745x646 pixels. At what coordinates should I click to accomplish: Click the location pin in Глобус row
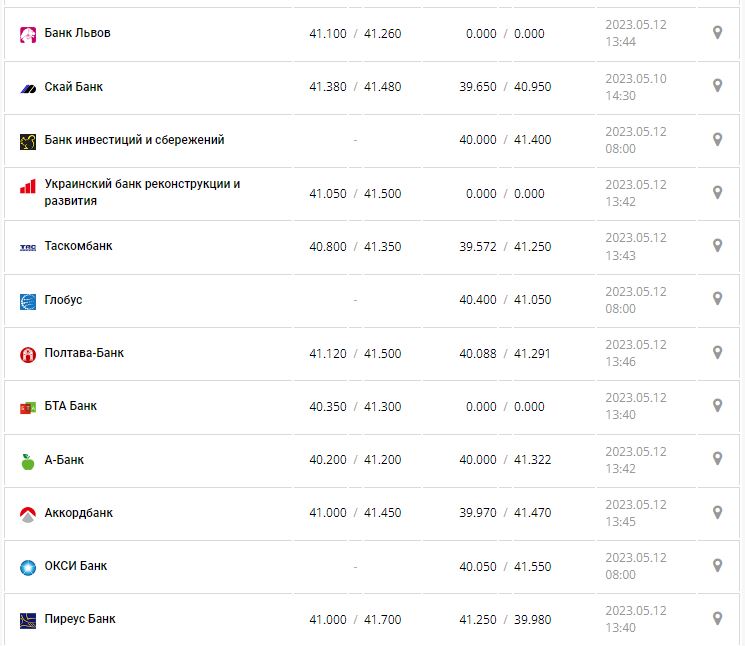[x=717, y=299]
